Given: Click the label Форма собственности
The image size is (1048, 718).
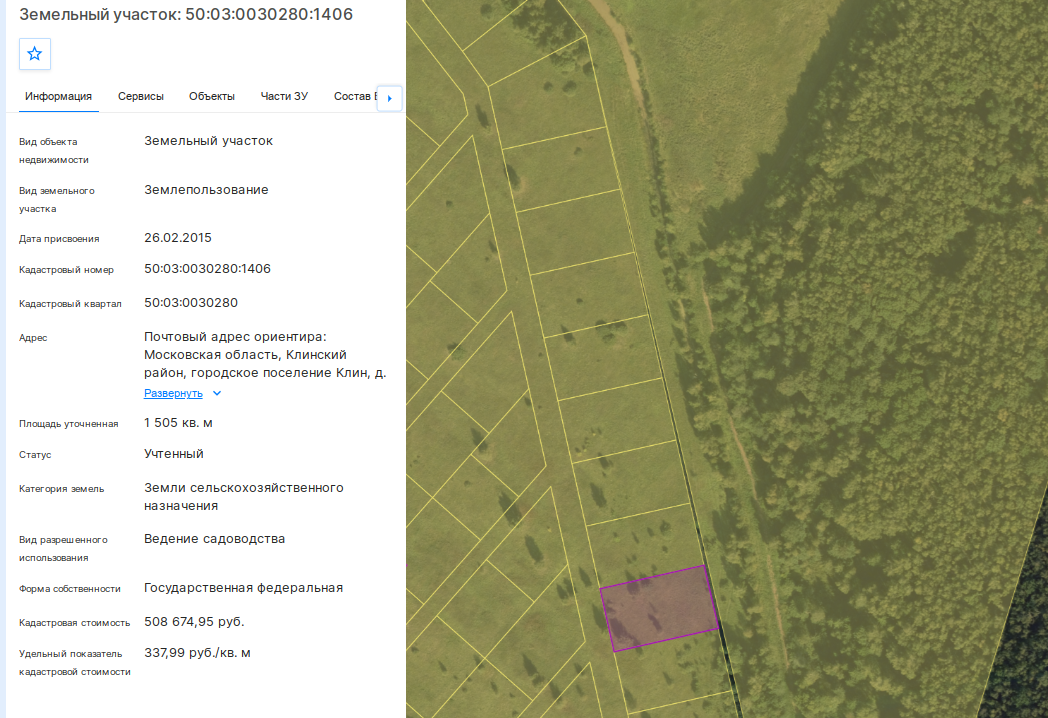Looking at the screenshot, I should pos(70,589).
